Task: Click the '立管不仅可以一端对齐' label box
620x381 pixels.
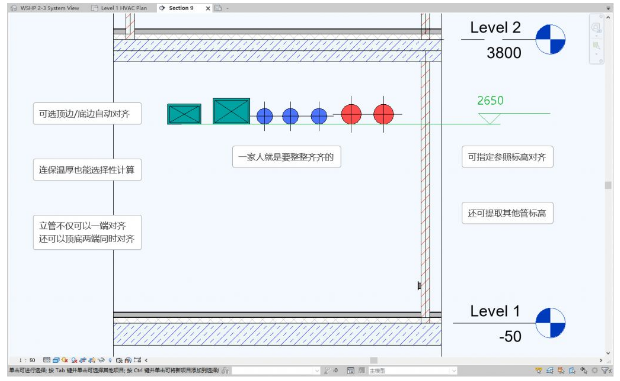Action: coord(87,232)
